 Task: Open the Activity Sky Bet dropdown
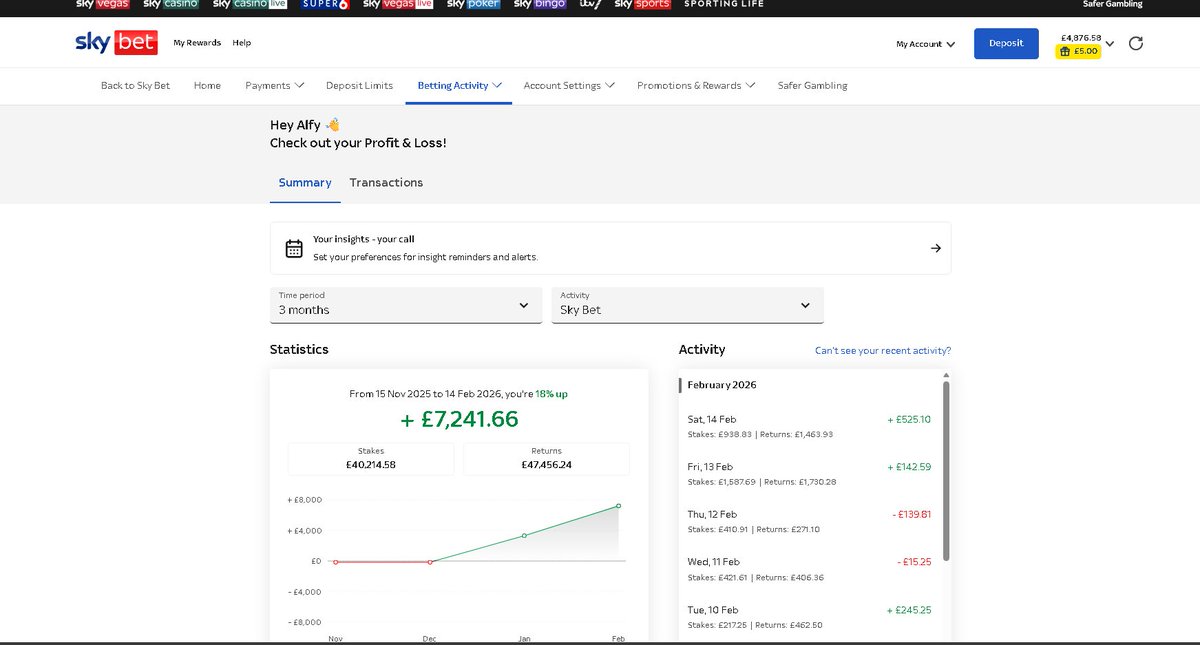[688, 305]
